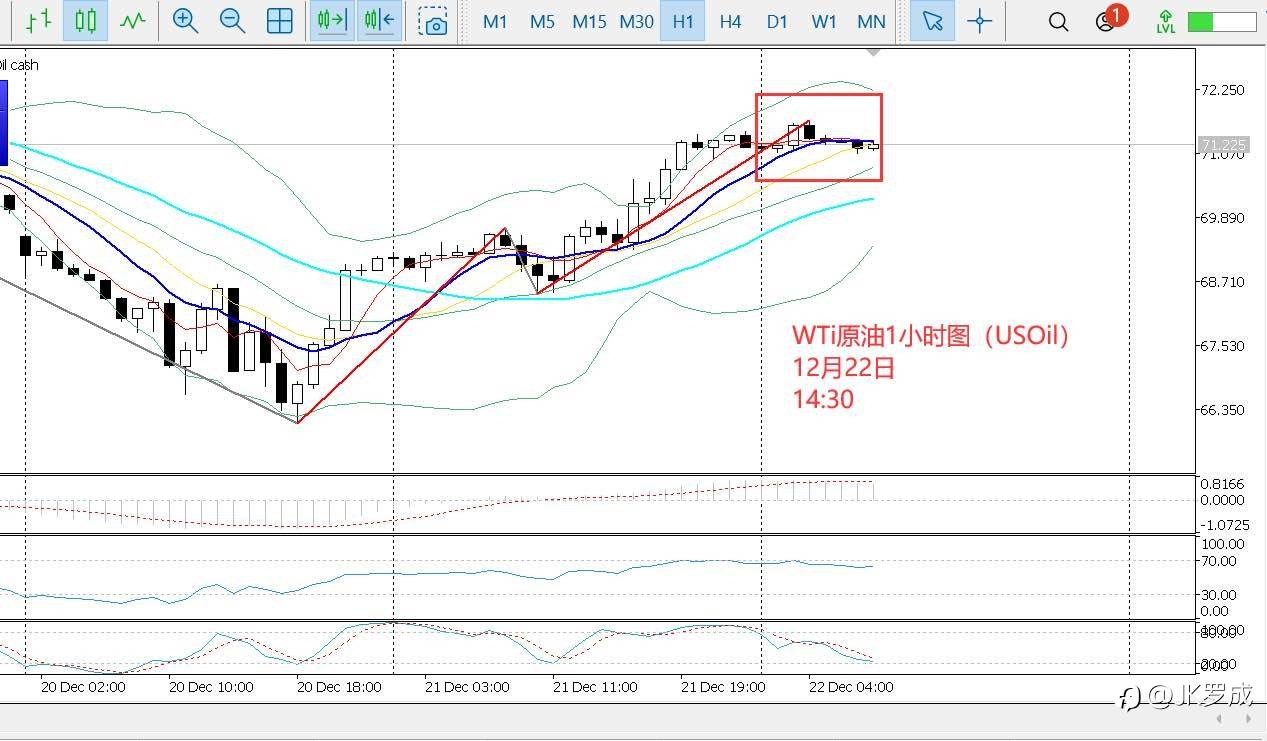1267x741 pixels.
Task: Zoom out of the chart
Action: pyautogui.click(x=232, y=20)
